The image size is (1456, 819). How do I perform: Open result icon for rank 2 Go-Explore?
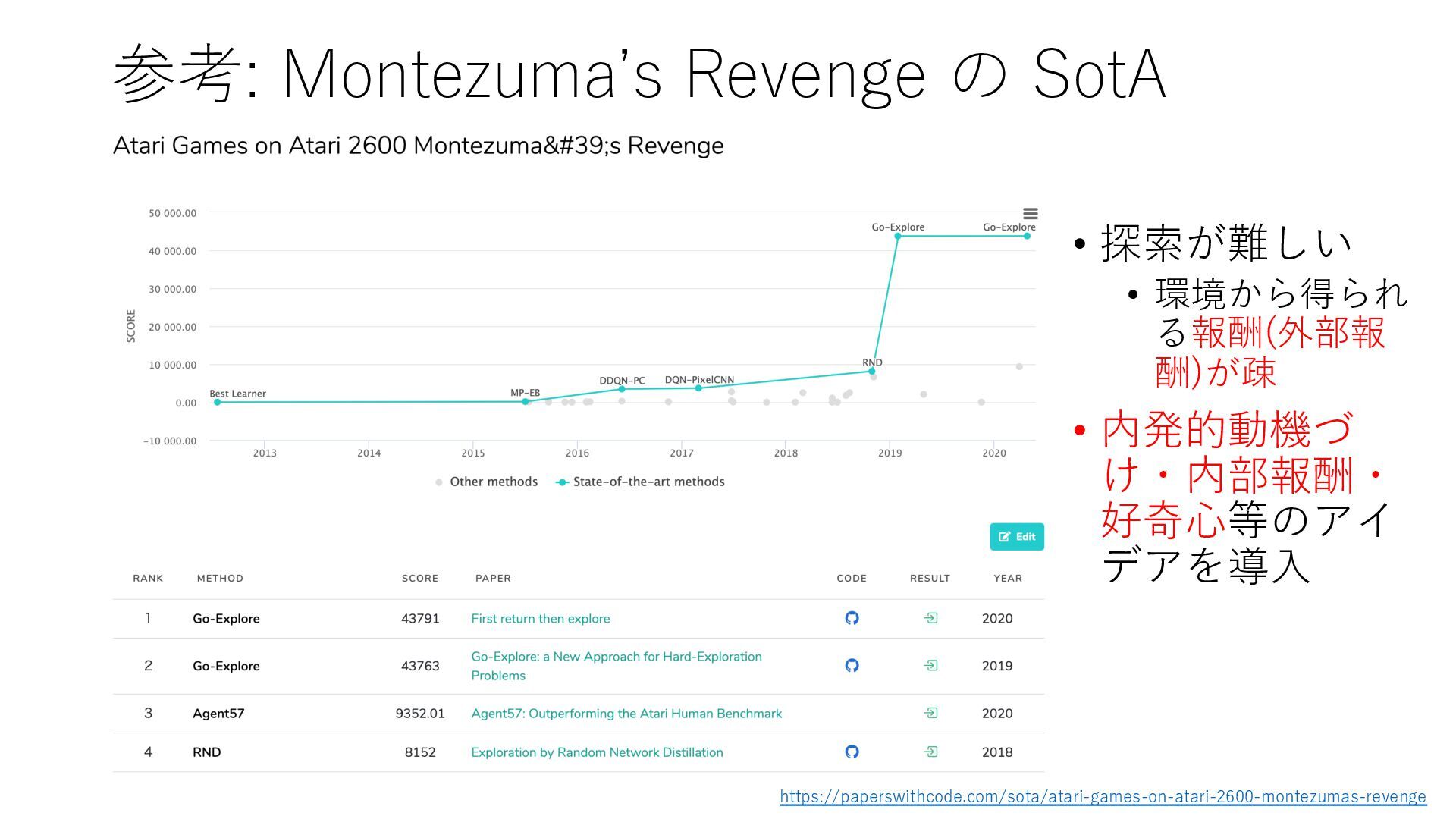tap(930, 665)
